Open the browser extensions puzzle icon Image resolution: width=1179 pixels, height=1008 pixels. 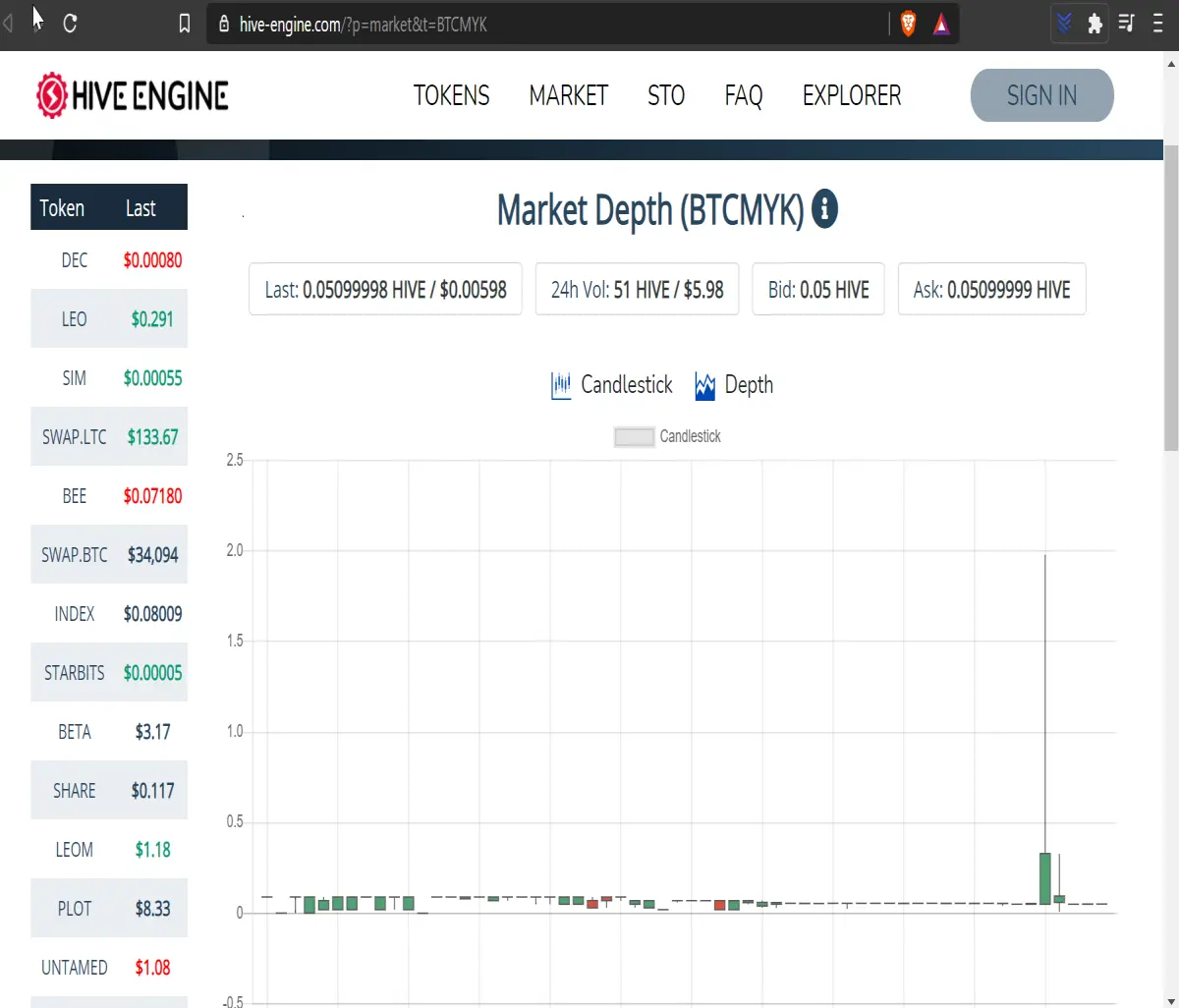coord(1095,24)
